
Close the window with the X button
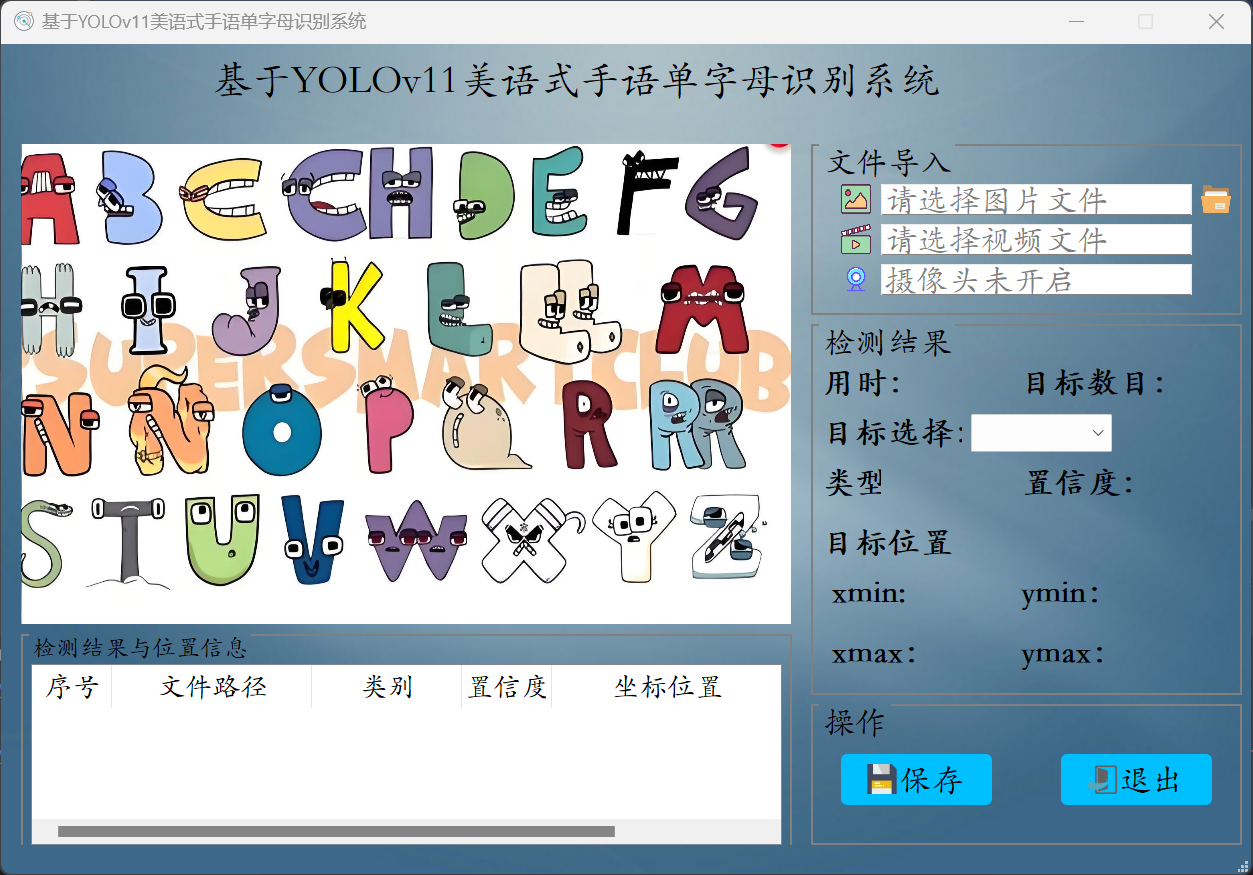click(1216, 21)
